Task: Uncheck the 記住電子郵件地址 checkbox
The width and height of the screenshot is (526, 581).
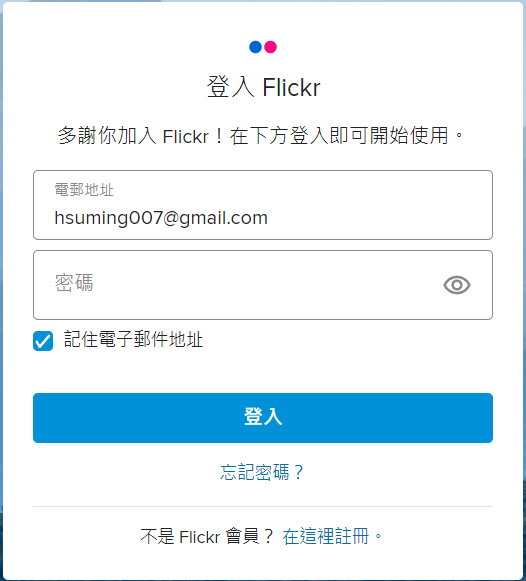Action: click(43, 341)
